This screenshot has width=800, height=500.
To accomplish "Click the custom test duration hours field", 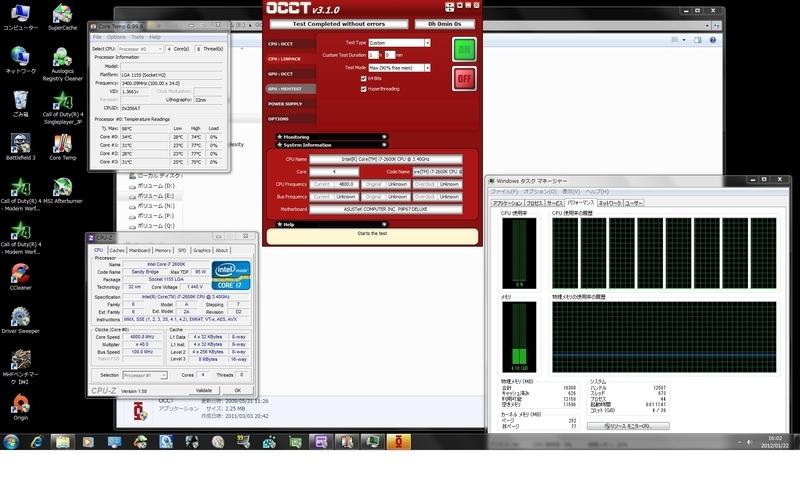I will pos(373,55).
